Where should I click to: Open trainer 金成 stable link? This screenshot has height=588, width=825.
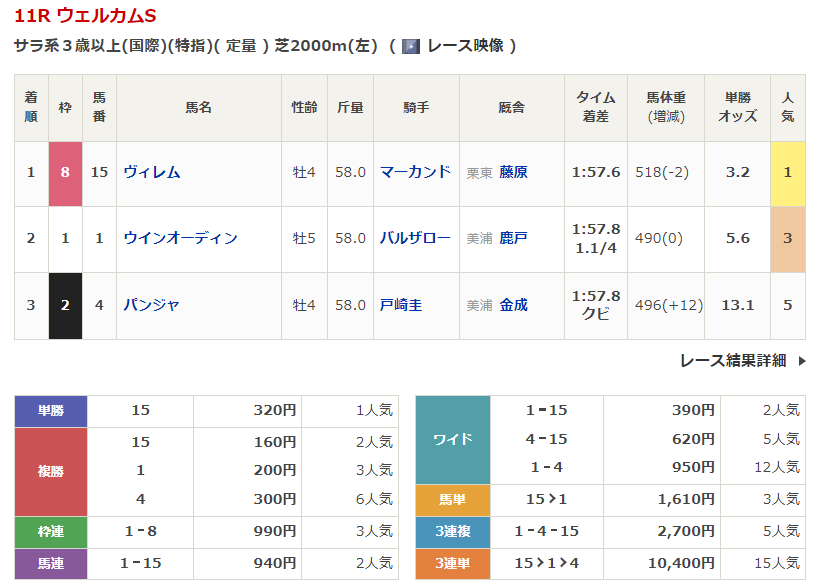(x=513, y=304)
